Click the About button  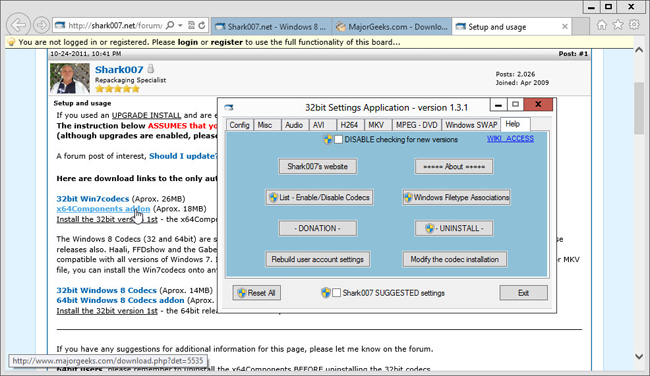[x=454, y=167]
